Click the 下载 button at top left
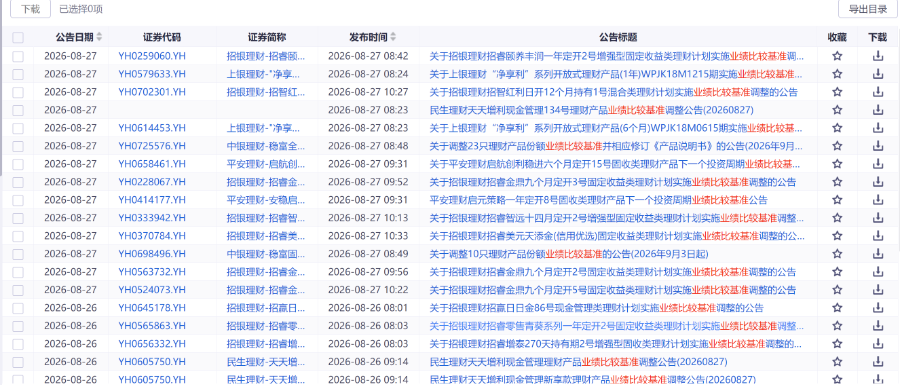The width and height of the screenshot is (900, 385). click(x=30, y=9)
